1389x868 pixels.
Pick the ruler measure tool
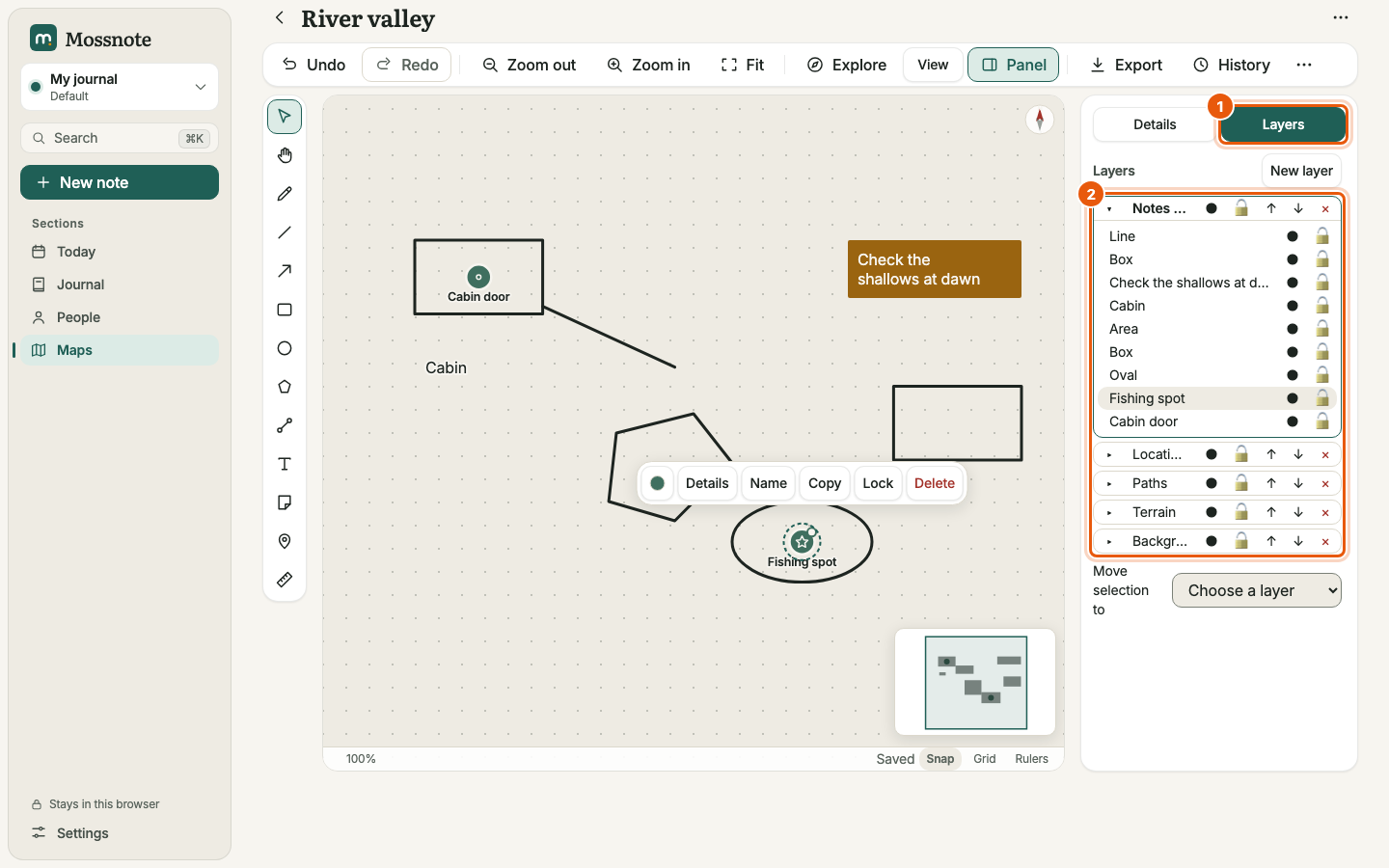coord(285,580)
